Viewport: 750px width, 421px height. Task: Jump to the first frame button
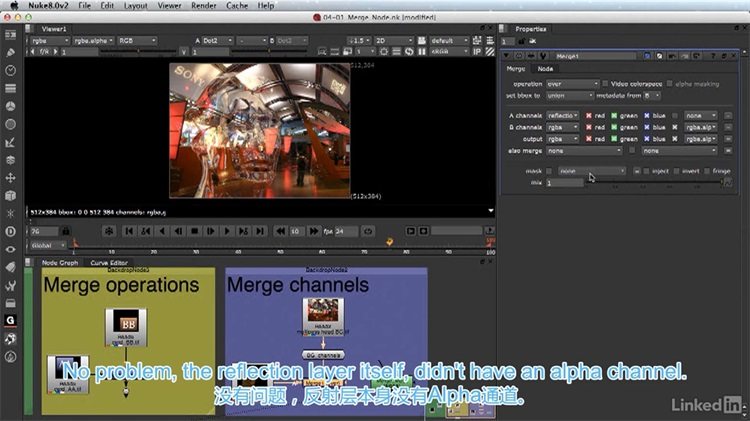tap(129, 231)
